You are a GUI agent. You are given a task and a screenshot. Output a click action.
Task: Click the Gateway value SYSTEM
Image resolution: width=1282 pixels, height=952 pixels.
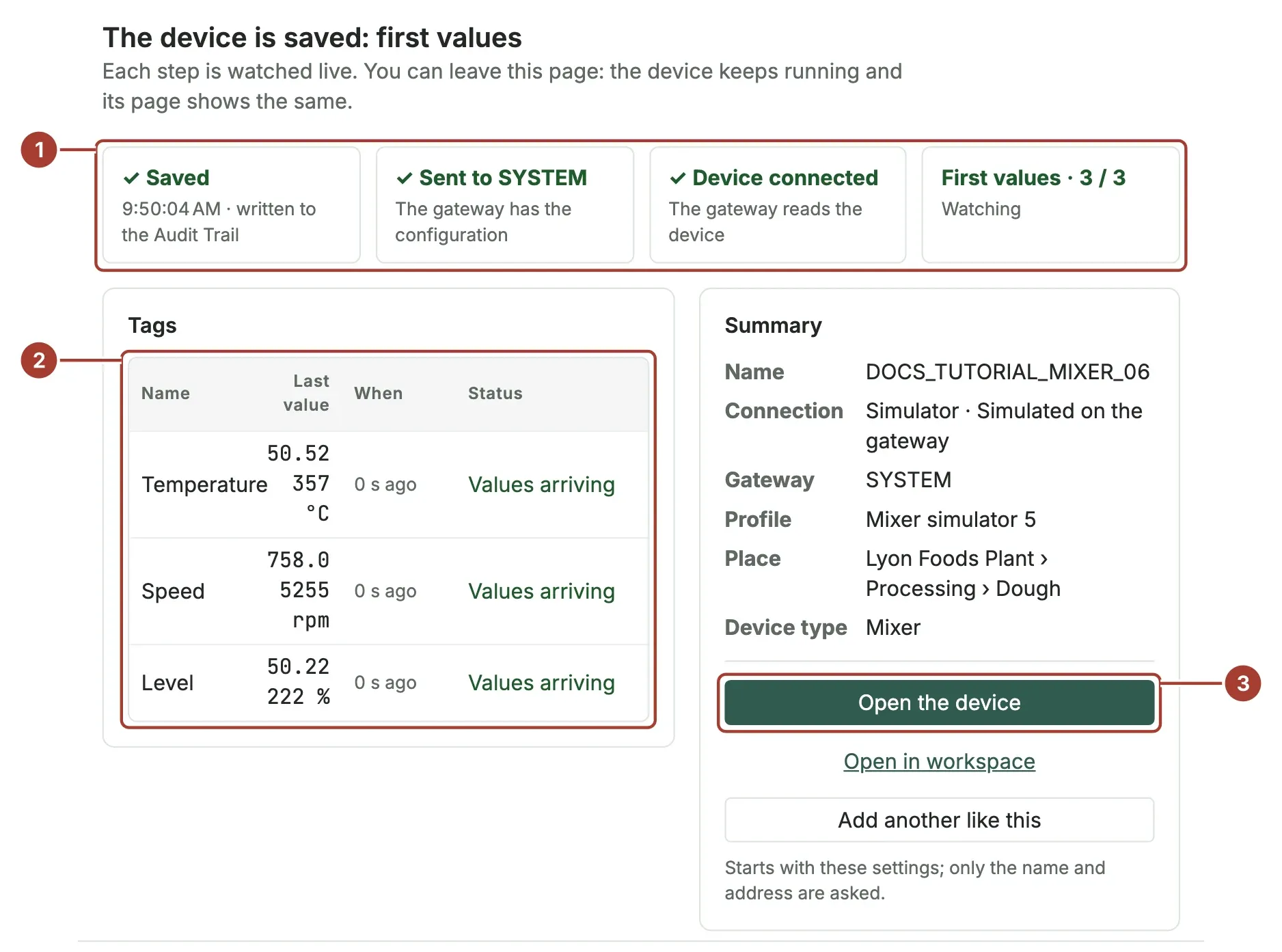(x=908, y=480)
